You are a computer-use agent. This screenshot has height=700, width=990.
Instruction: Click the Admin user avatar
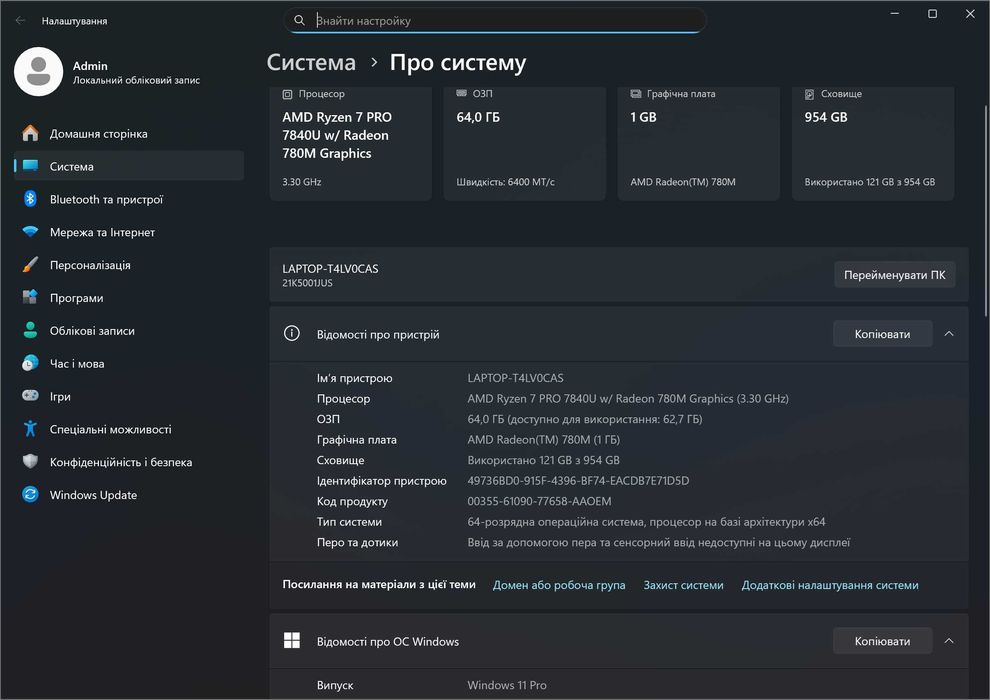coord(39,71)
